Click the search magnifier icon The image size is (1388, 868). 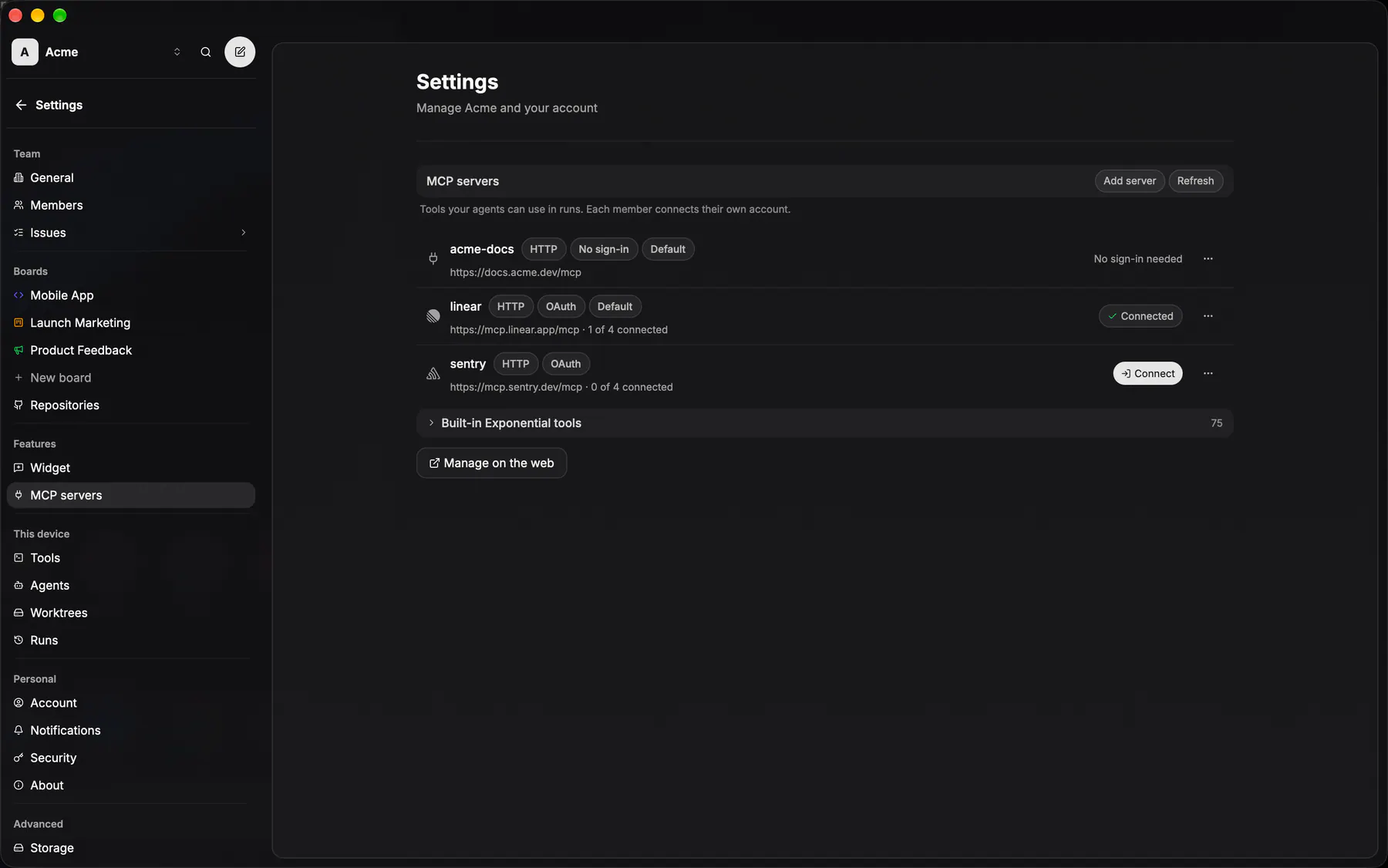206,52
